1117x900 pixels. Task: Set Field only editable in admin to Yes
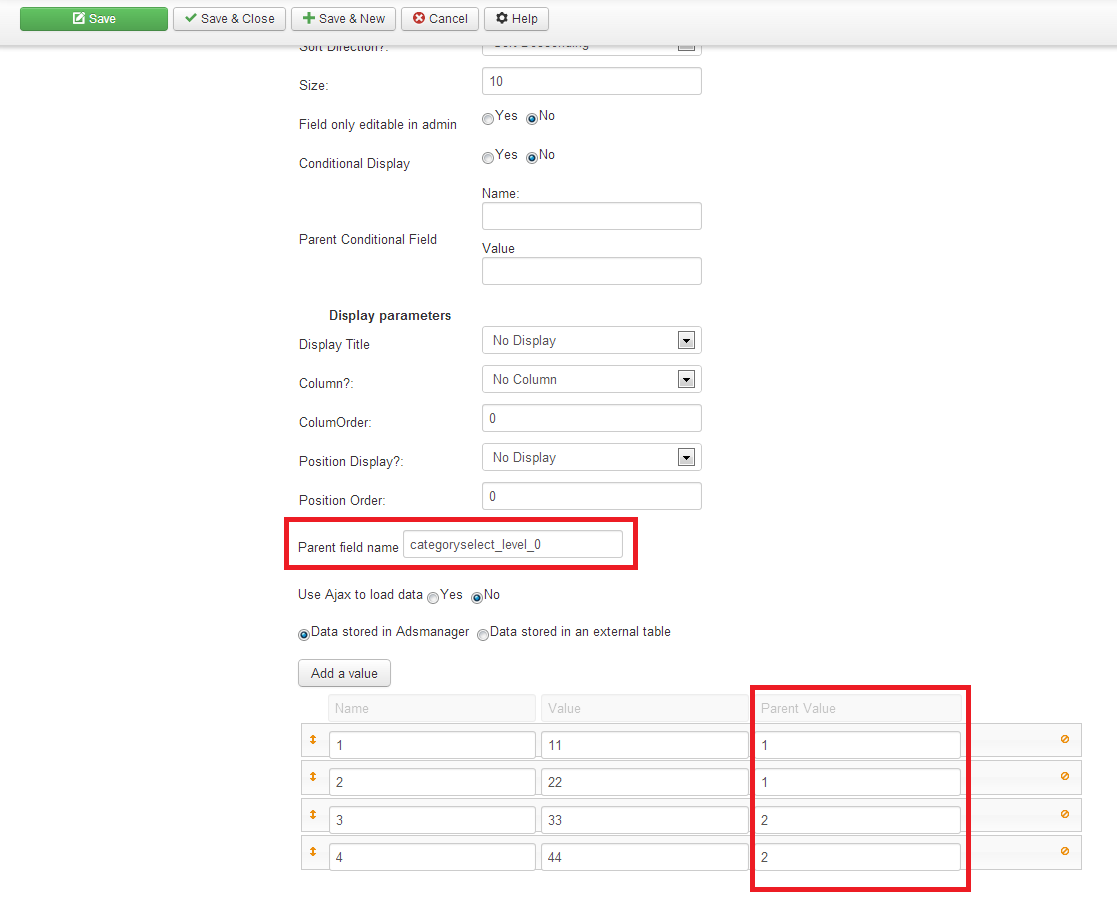(488, 119)
